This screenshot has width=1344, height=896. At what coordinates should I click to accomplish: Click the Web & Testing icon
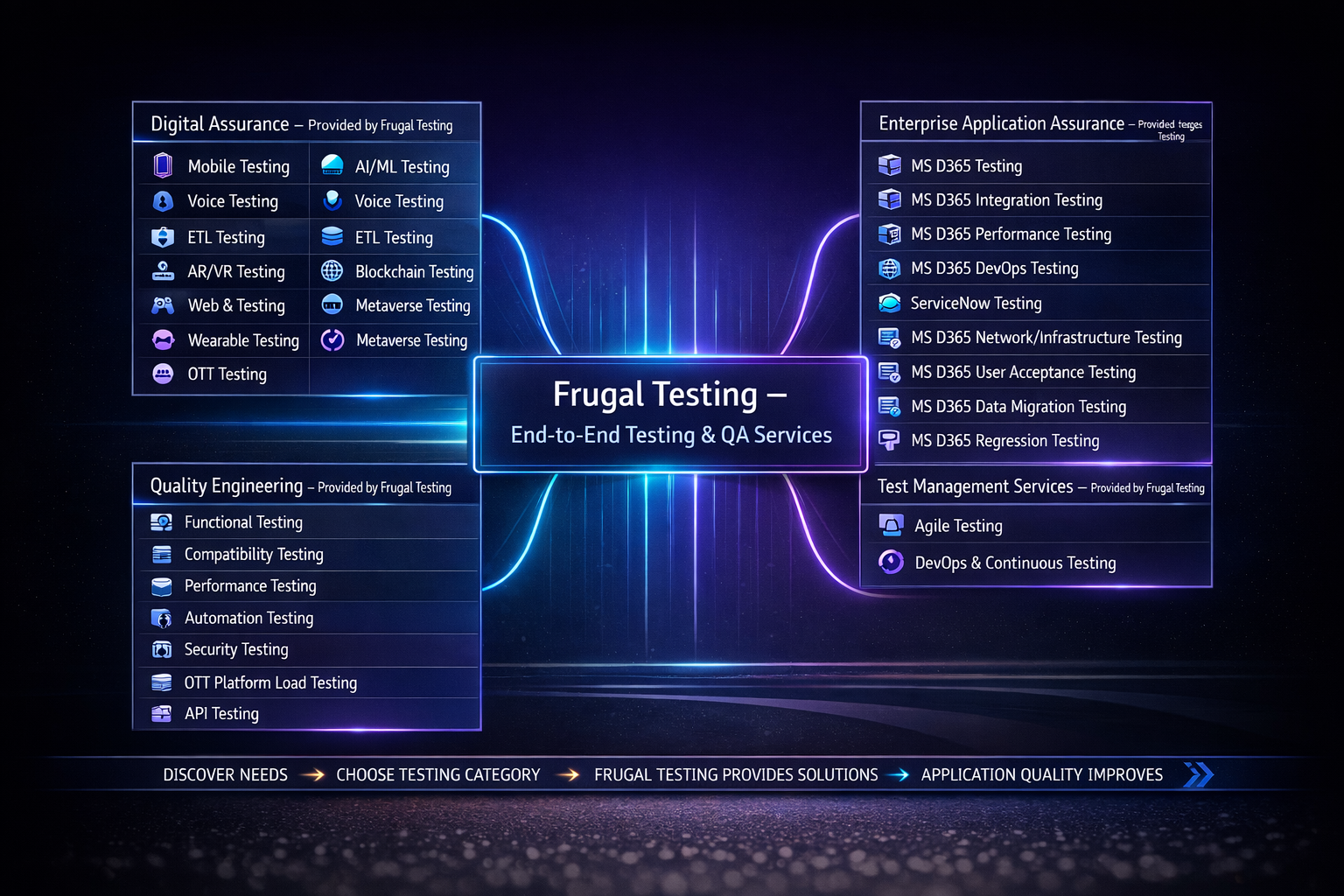coord(163,305)
